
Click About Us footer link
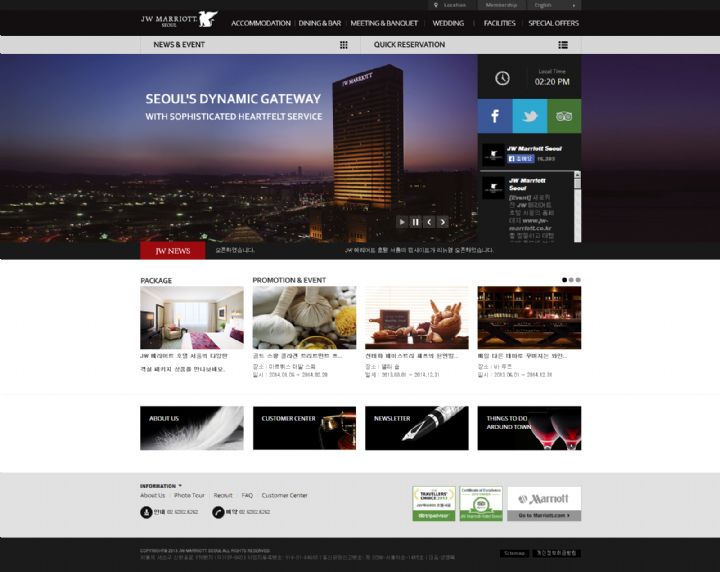pos(152,495)
